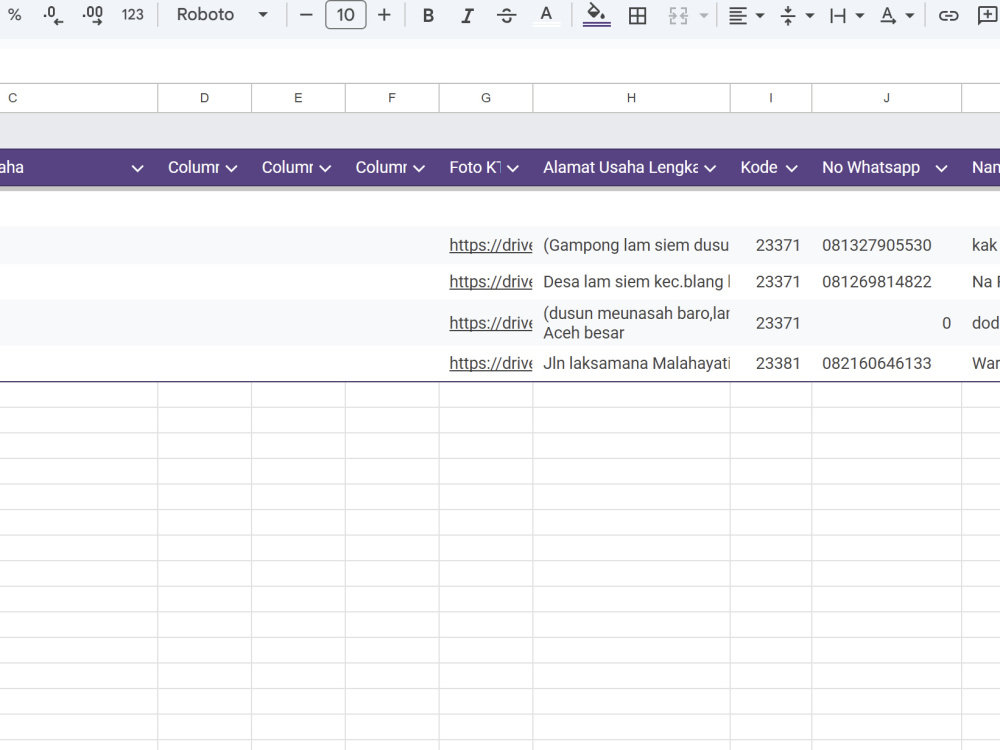Select column H header

tap(631, 98)
